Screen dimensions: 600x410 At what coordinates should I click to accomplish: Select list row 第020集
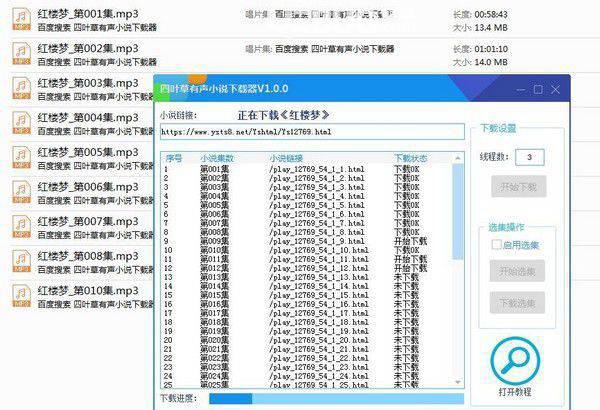(x=306, y=340)
